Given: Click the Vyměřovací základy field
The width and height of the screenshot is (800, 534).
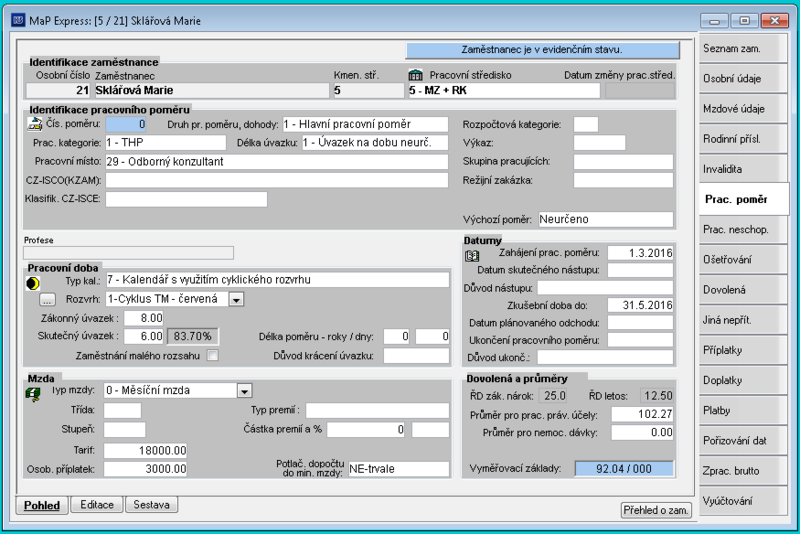Looking at the screenshot, I should (624, 469).
